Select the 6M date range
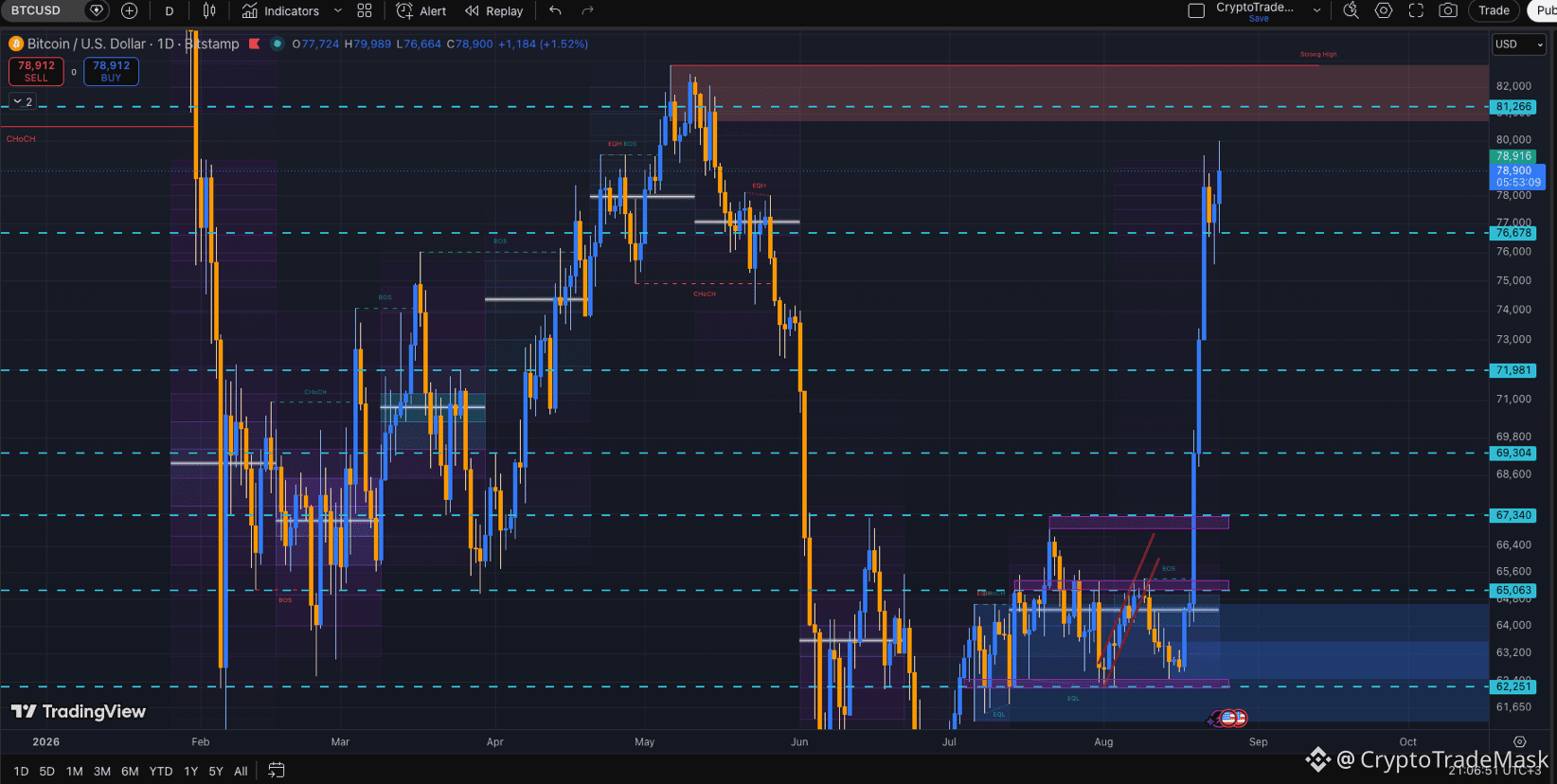The image size is (1557, 784). pos(130,772)
